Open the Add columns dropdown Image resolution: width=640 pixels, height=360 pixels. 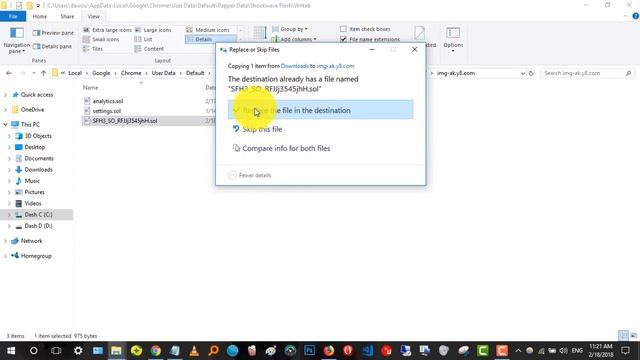tap(294, 39)
